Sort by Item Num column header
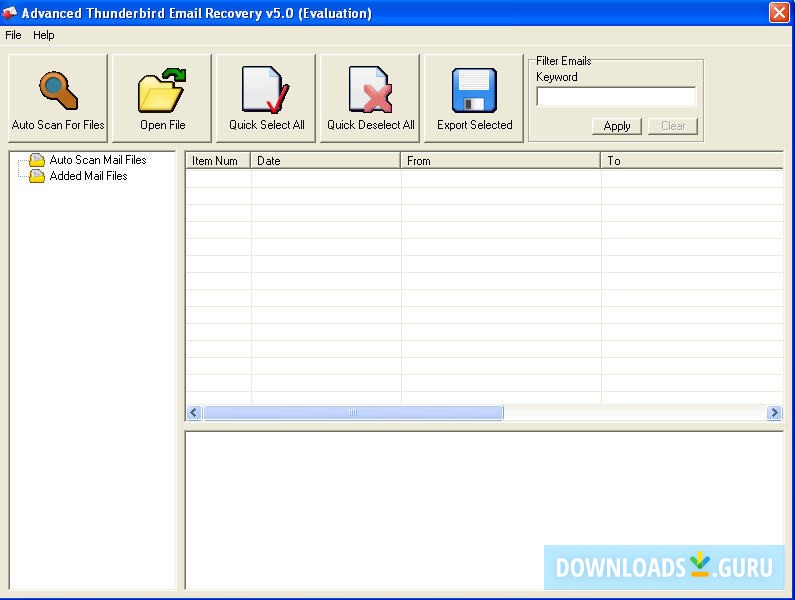The height and width of the screenshot is (600, 795). coord(218,161)
